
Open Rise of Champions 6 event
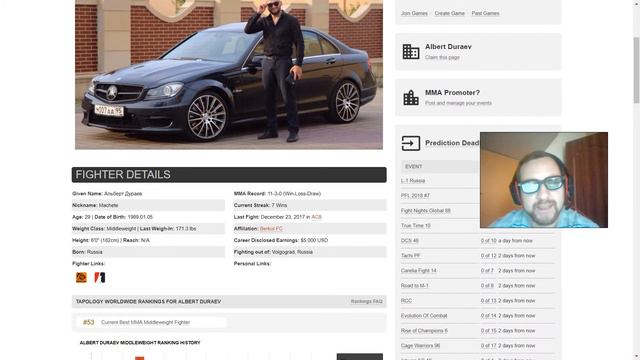(424, 331)
